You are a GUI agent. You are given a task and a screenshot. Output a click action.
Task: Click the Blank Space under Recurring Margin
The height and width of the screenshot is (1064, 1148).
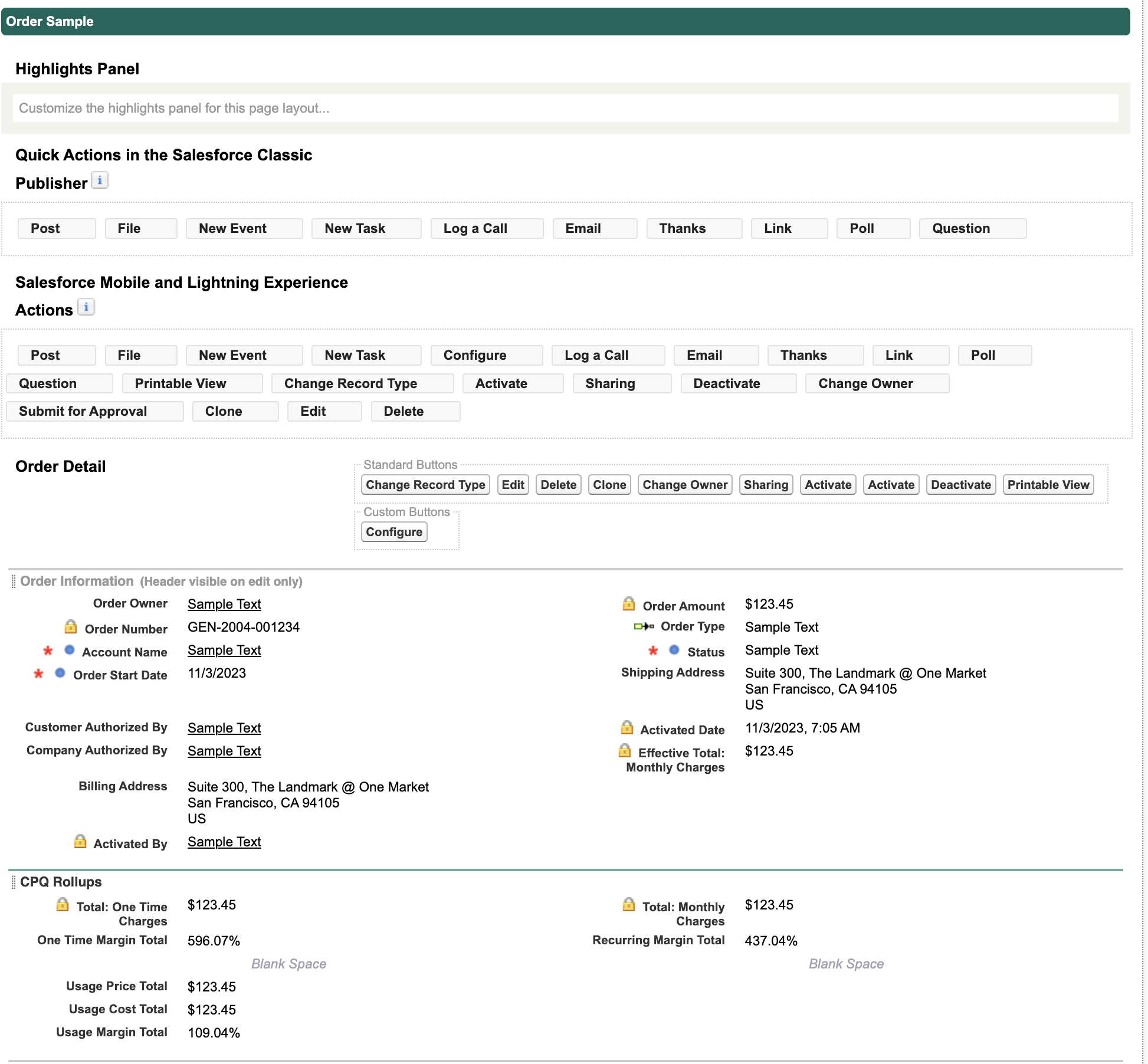click(846, 964)
